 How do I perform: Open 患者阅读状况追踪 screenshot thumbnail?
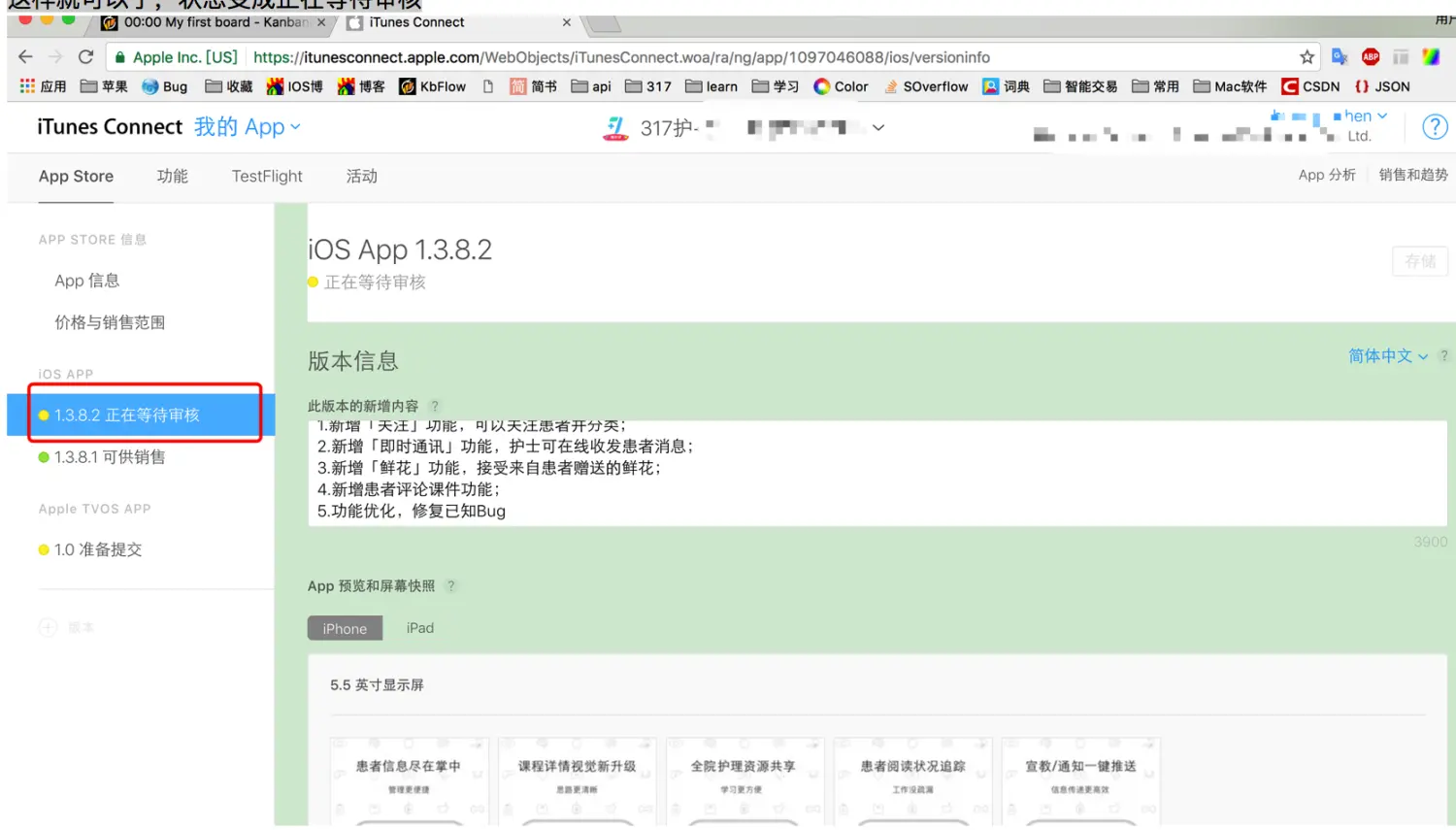pos(912,781)
